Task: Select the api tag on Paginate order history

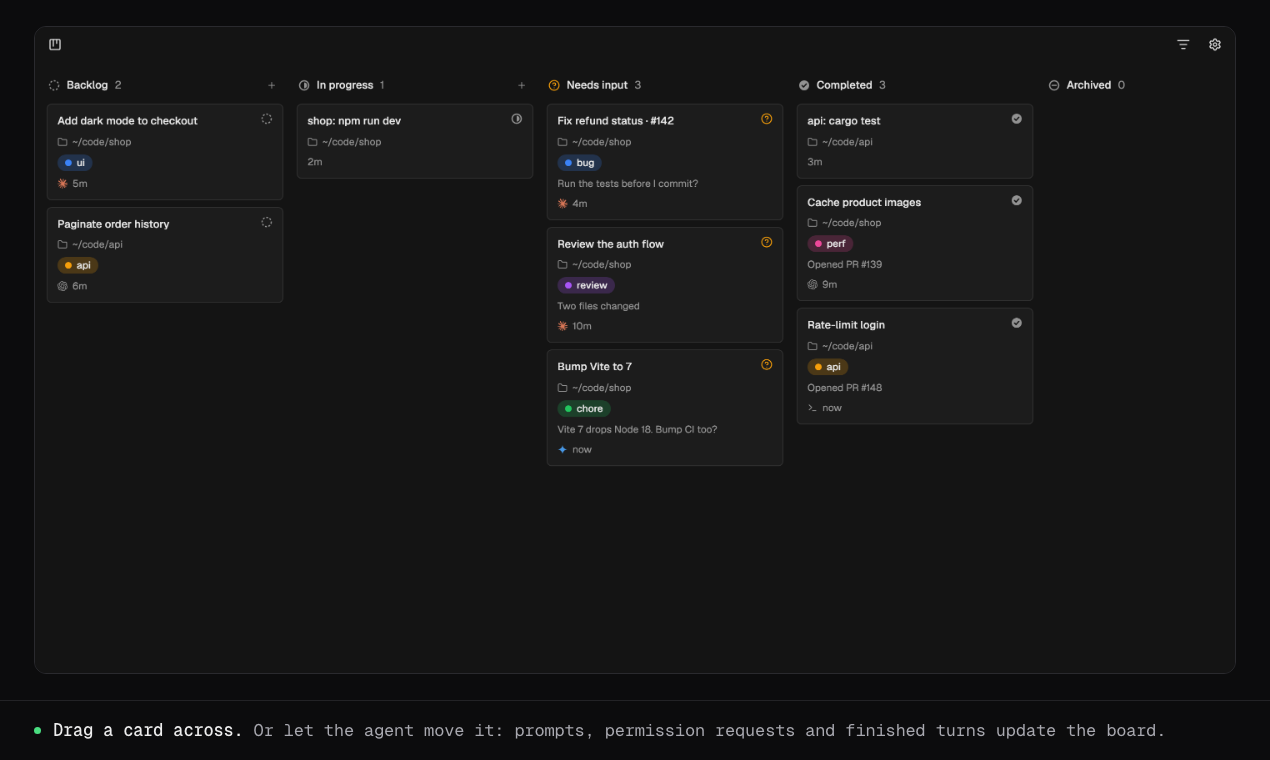Action: (78, 266)
